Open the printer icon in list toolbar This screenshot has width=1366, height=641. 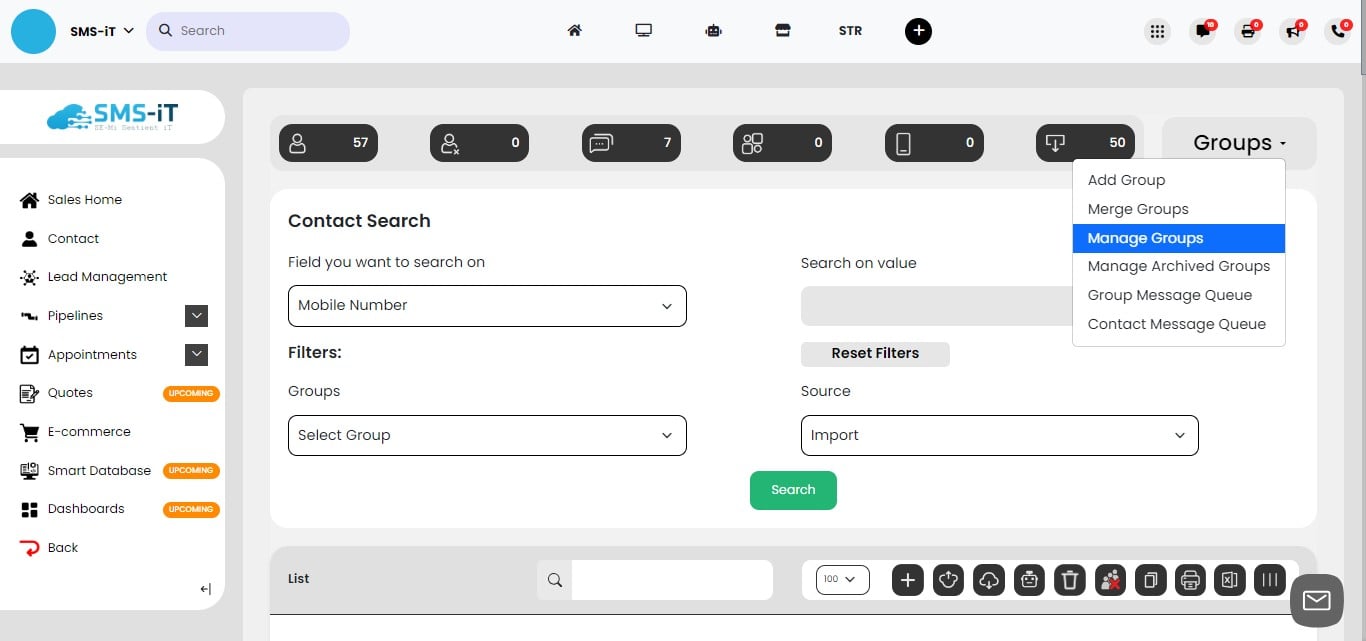(x=1190, y=580)
